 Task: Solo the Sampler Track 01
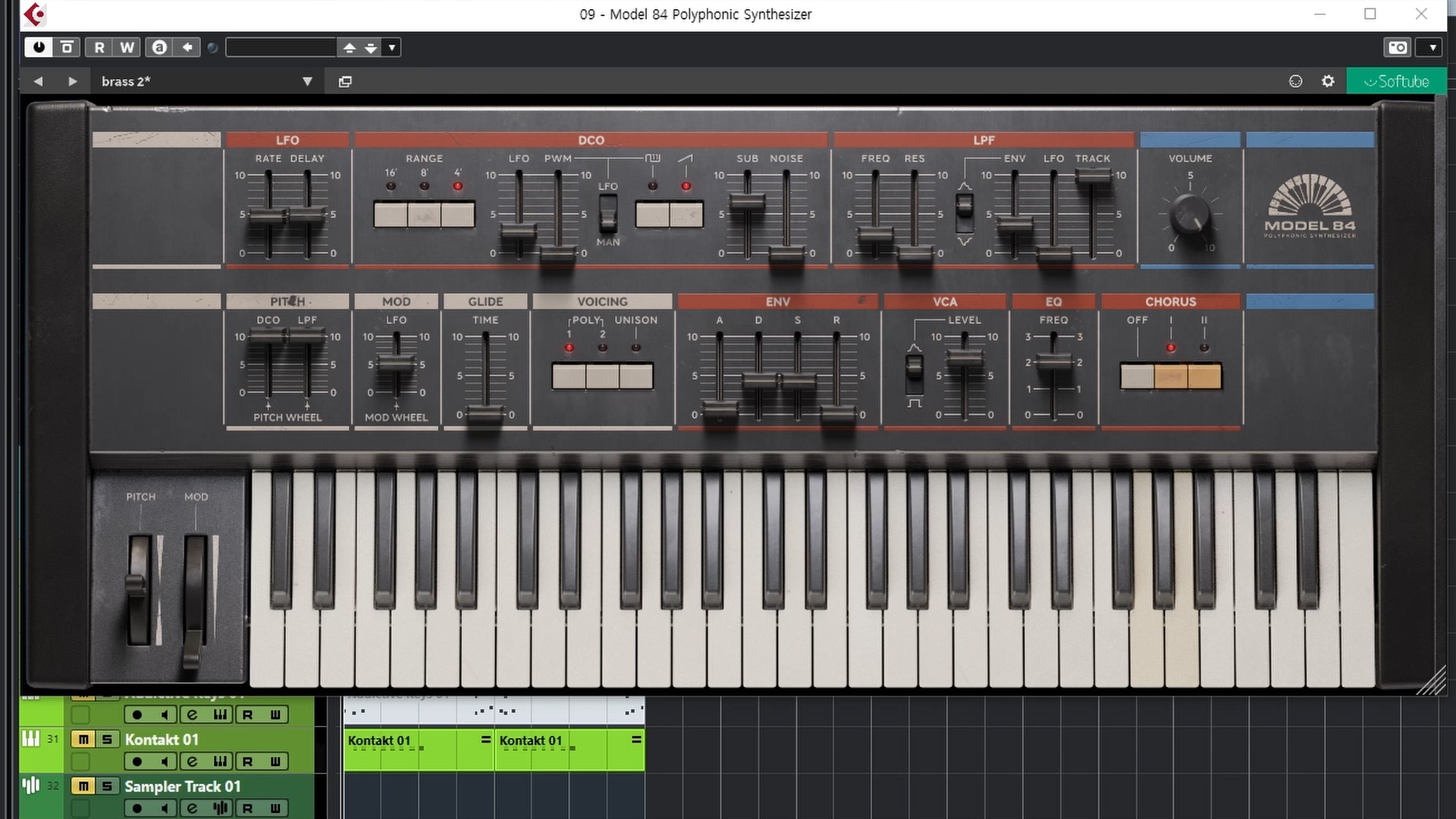107,786
